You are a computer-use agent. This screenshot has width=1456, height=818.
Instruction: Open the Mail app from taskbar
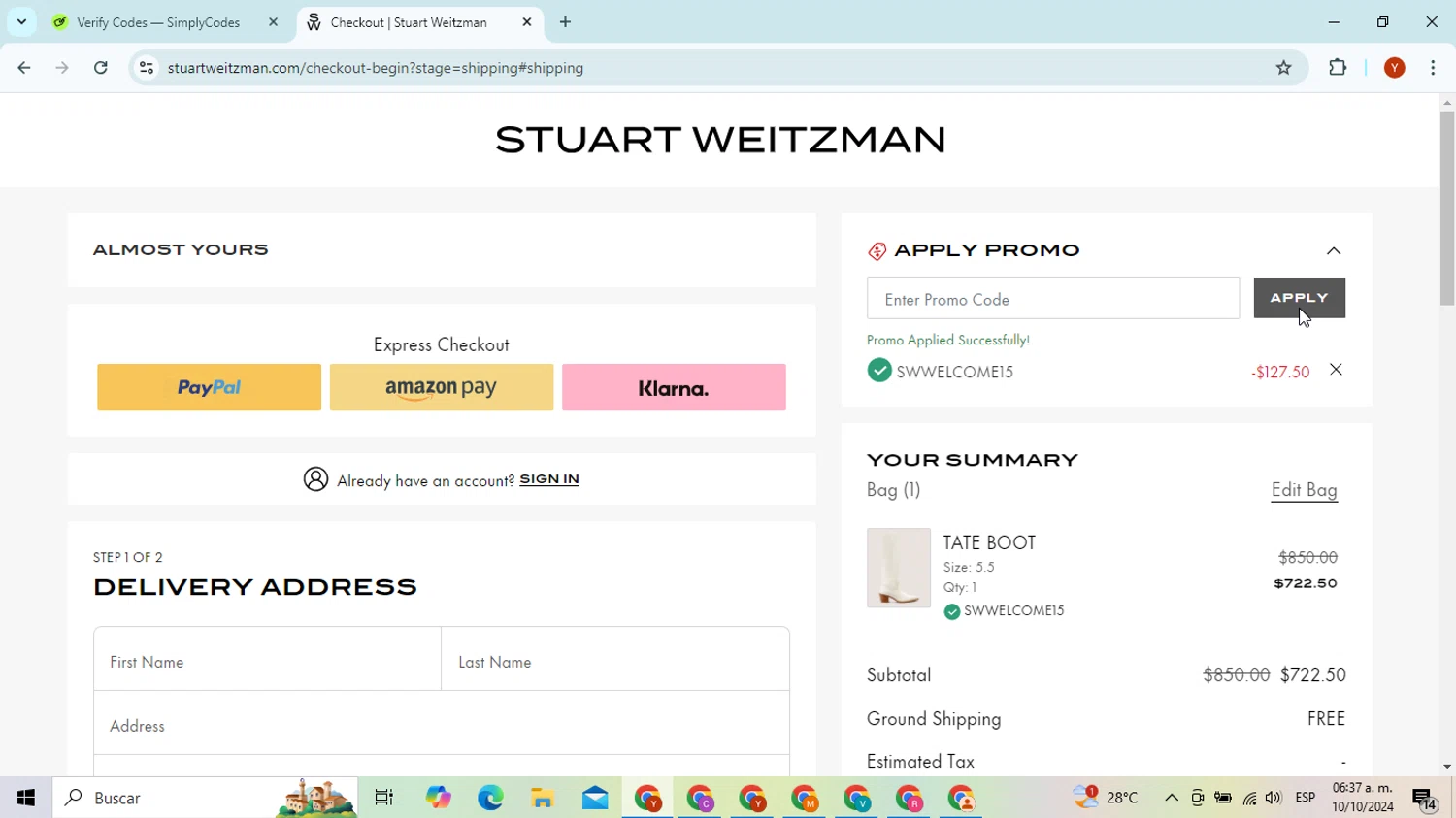(x=595, y=798)
